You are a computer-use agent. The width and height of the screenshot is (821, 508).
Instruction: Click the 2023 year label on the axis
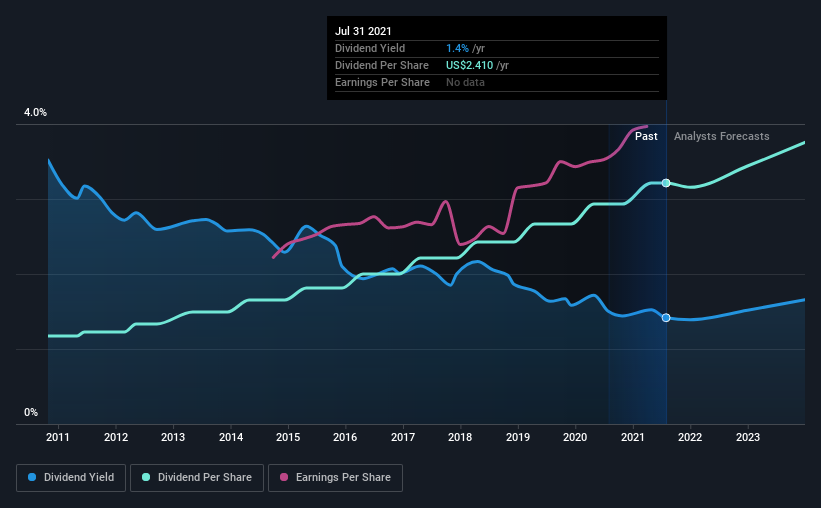(748, 437)
